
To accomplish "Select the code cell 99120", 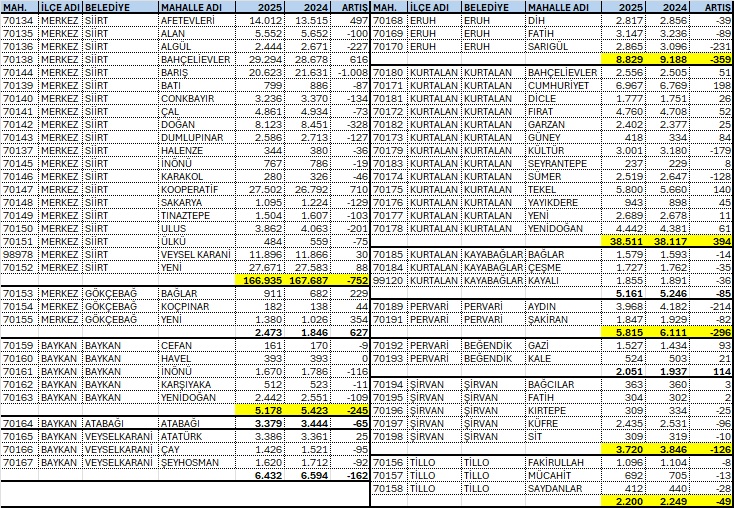I will pyautogui.click(x=387, y=281).
